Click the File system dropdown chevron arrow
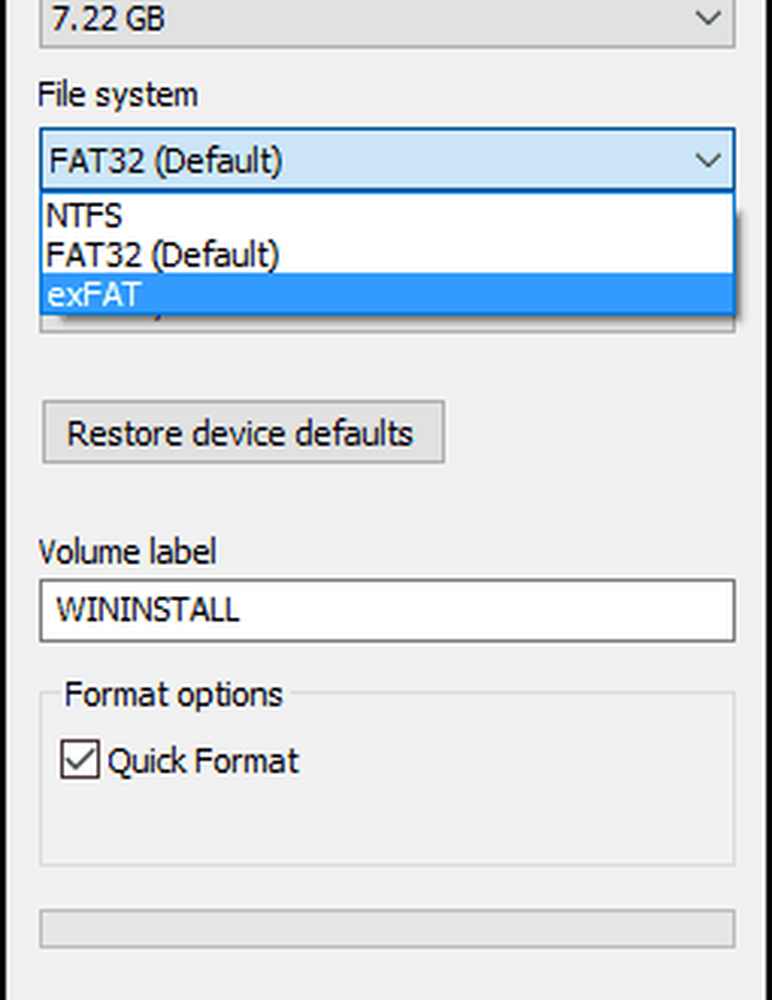This screenshot has height=1000, width=772. click(708, 160)
